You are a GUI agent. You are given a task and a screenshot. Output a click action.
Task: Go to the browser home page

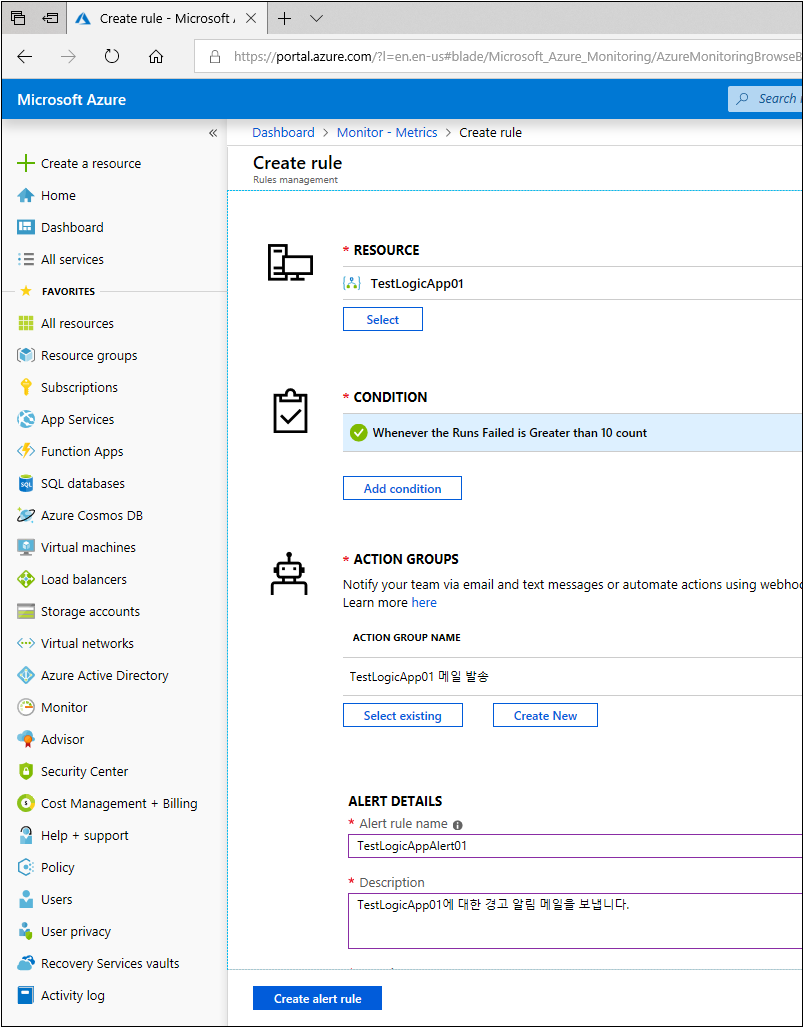tap(156, 57)
